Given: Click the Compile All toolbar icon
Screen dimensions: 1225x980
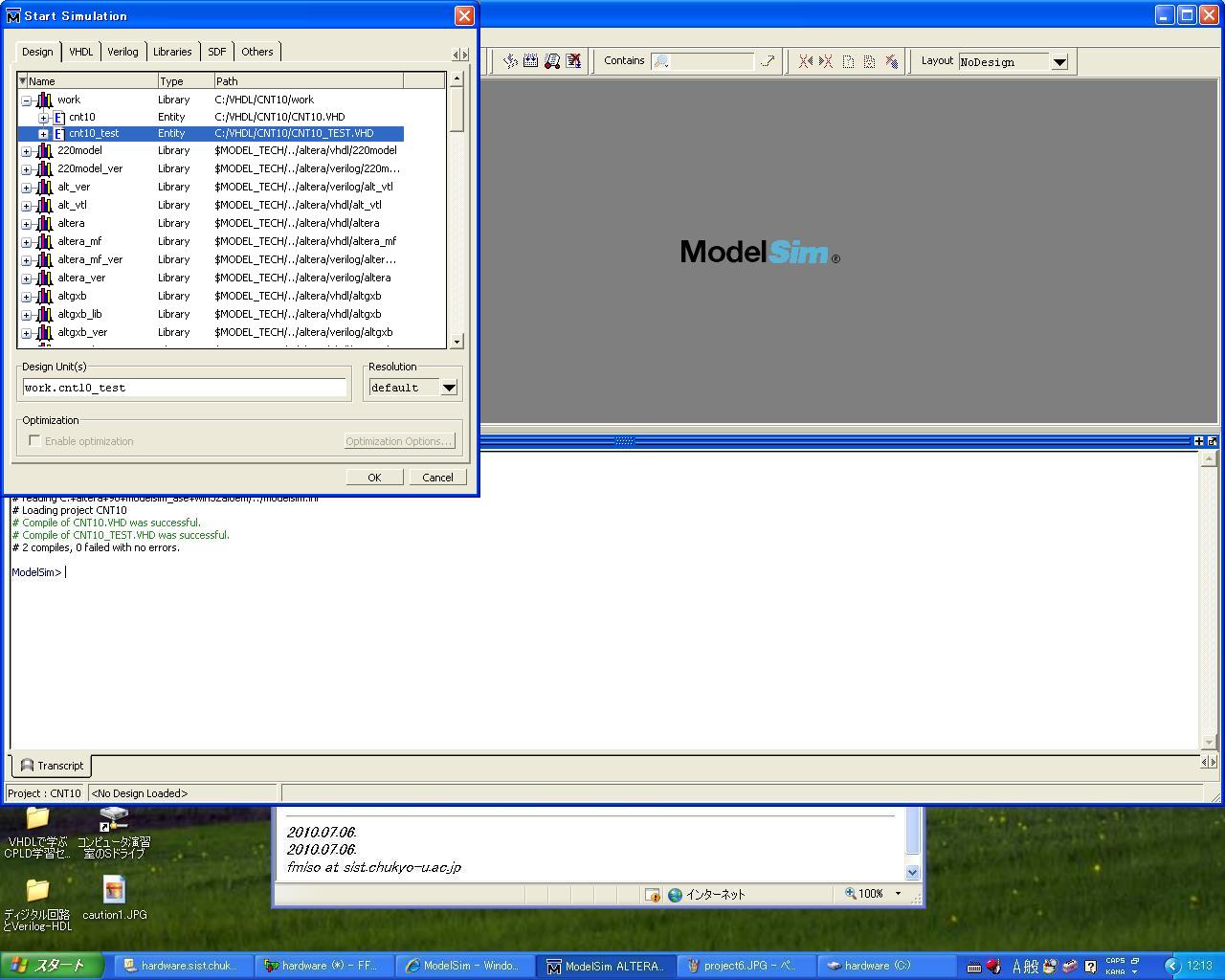Looking at the screenshot, I should click(531, 61).
